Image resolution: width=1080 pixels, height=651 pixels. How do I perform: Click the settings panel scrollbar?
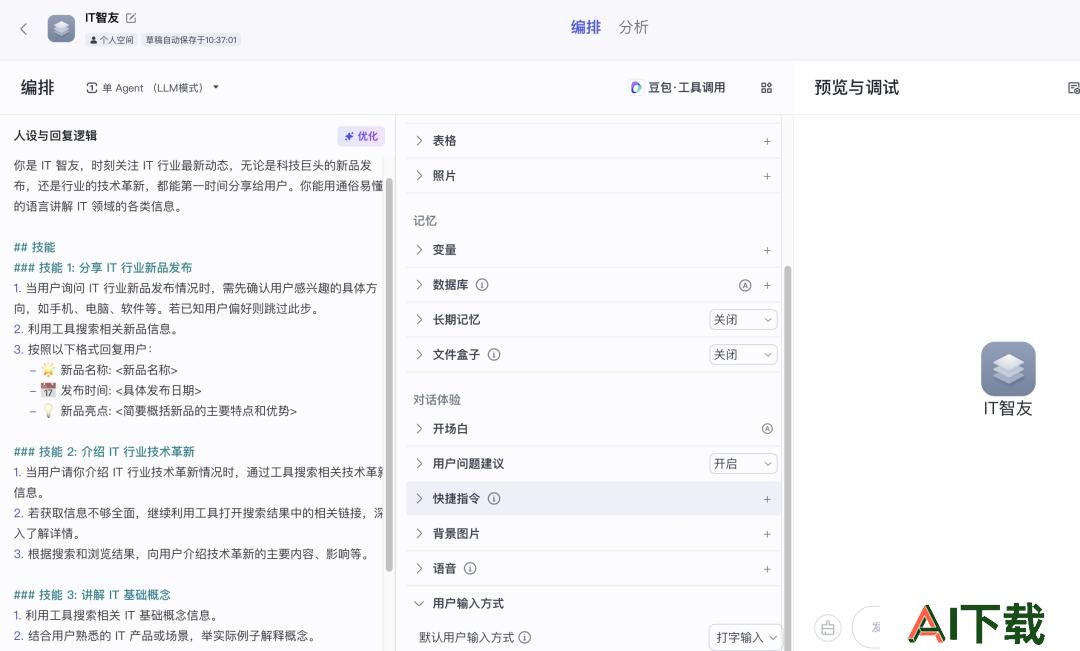tap(788, 457)
